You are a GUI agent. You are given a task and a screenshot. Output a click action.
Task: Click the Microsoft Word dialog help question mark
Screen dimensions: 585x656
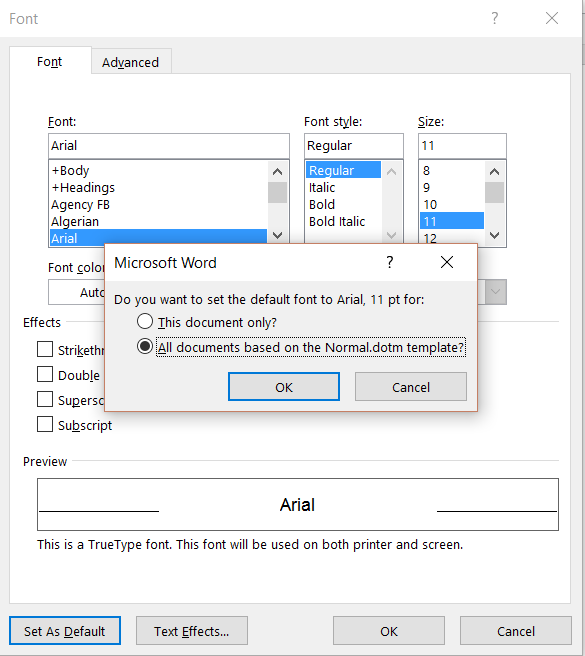point(390,262)
